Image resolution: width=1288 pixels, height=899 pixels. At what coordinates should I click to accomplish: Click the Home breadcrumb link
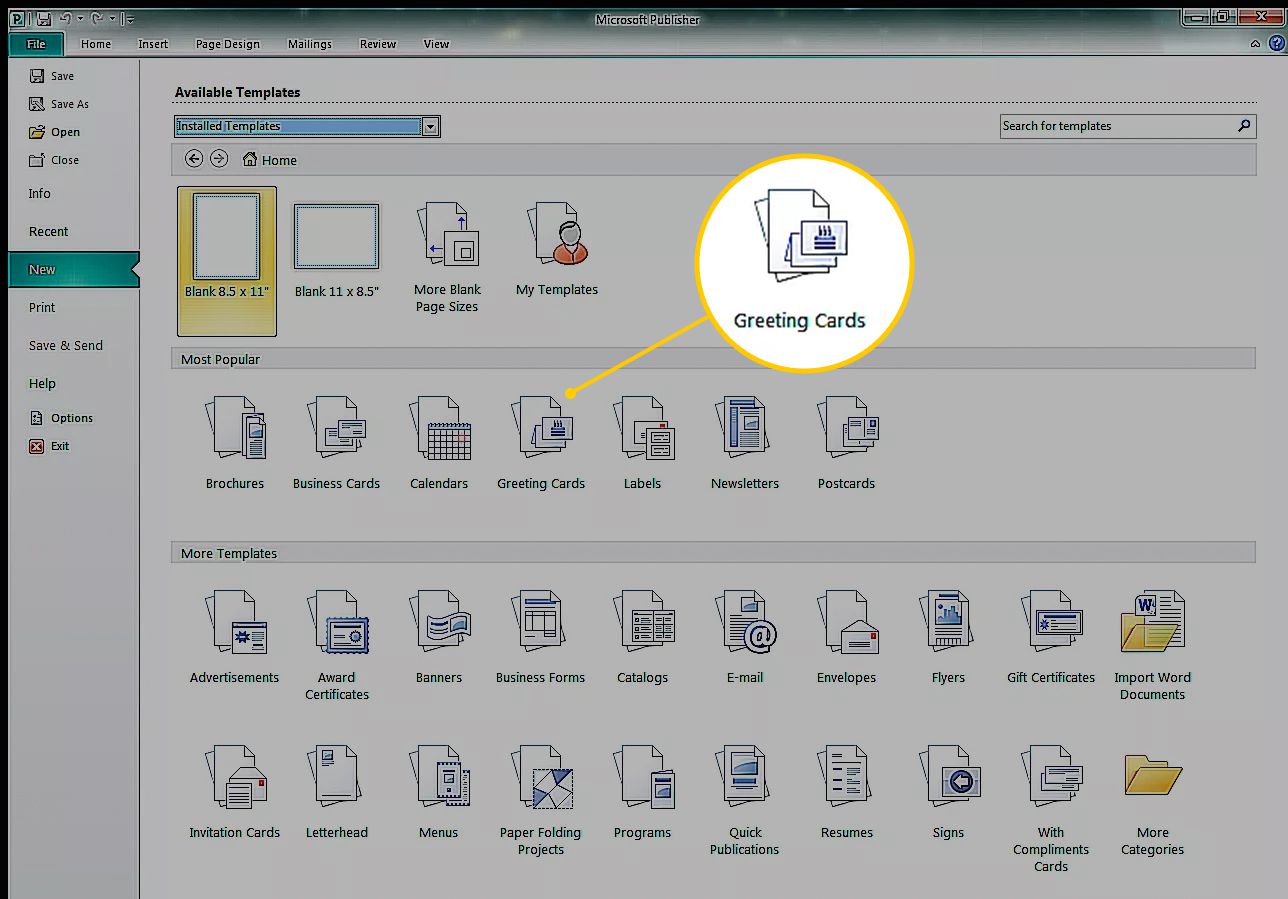270,160
